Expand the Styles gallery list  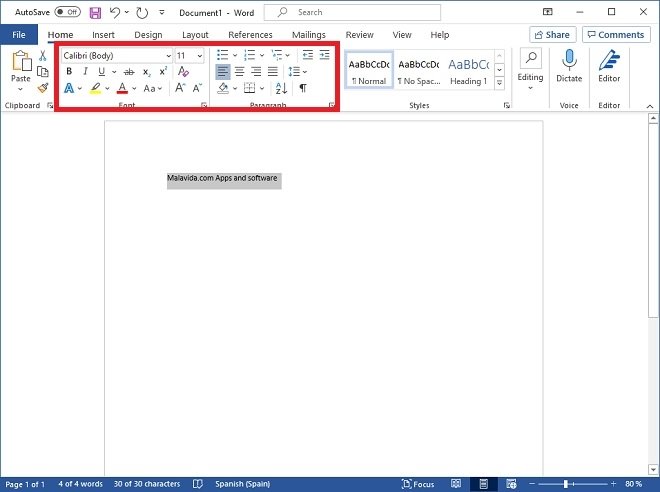(499, 83)
